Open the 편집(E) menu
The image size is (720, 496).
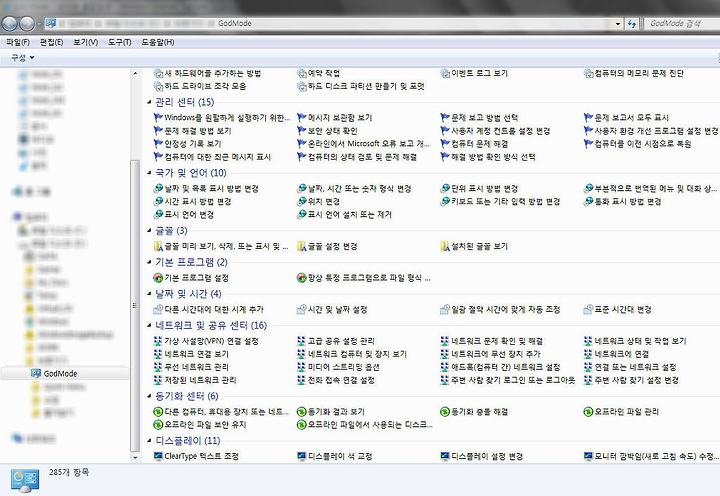[51, 42]
